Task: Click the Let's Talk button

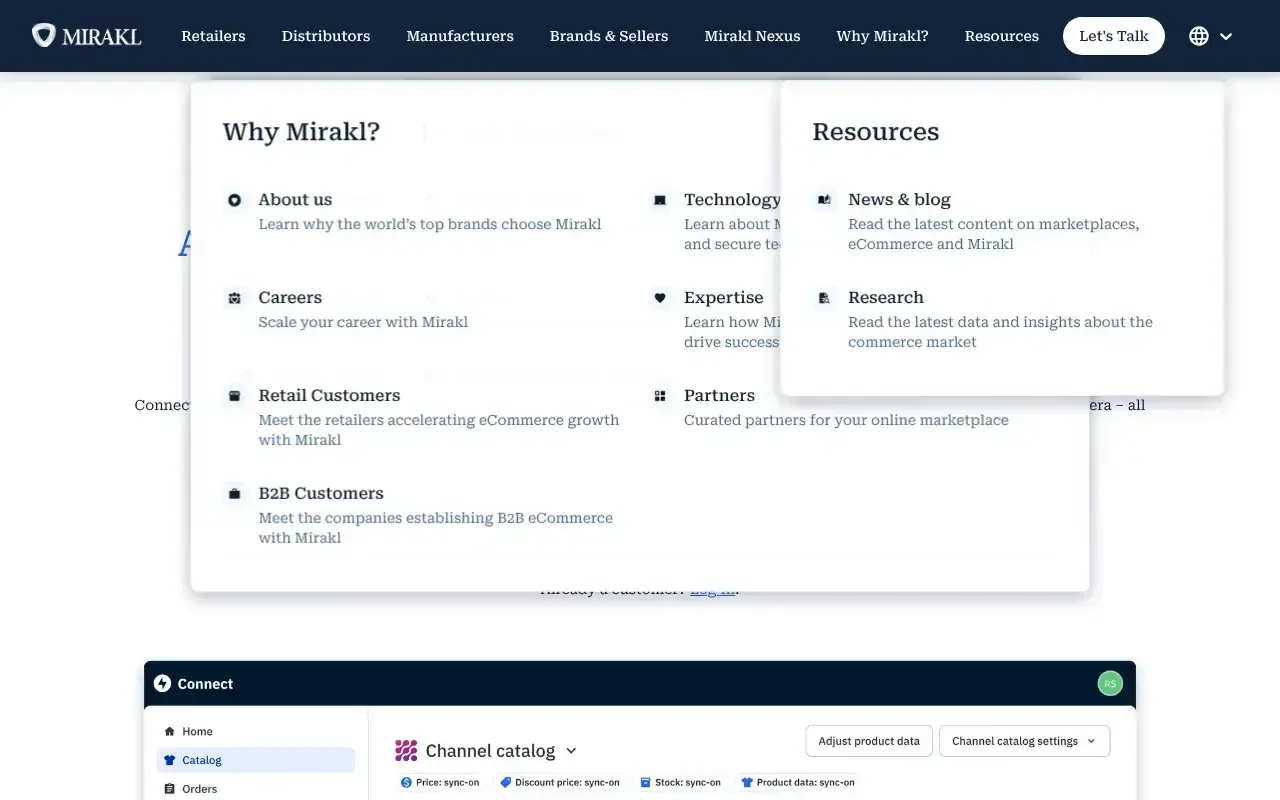Action: pos(1113,35)
